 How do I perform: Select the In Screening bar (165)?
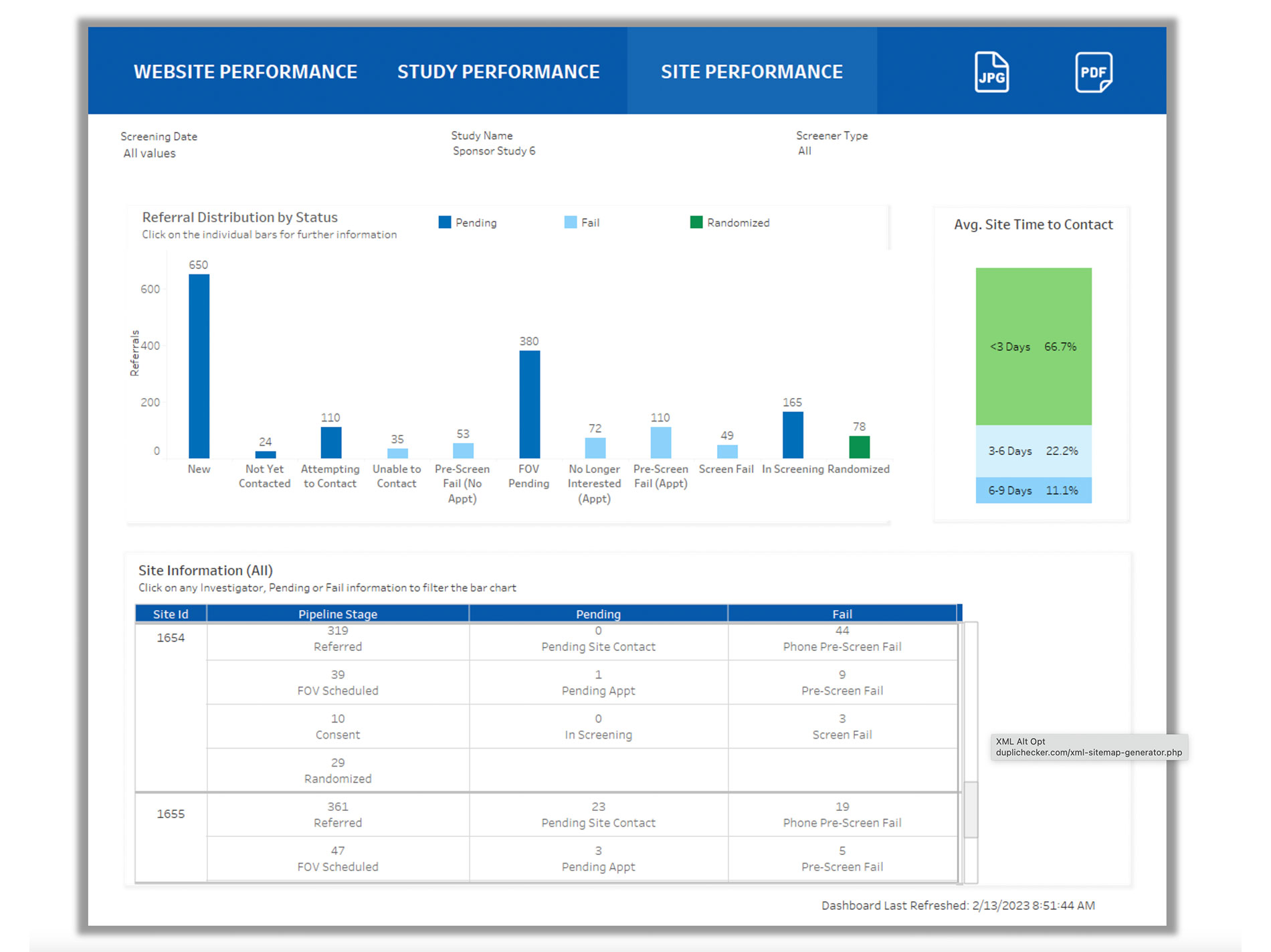coord(793,435)
